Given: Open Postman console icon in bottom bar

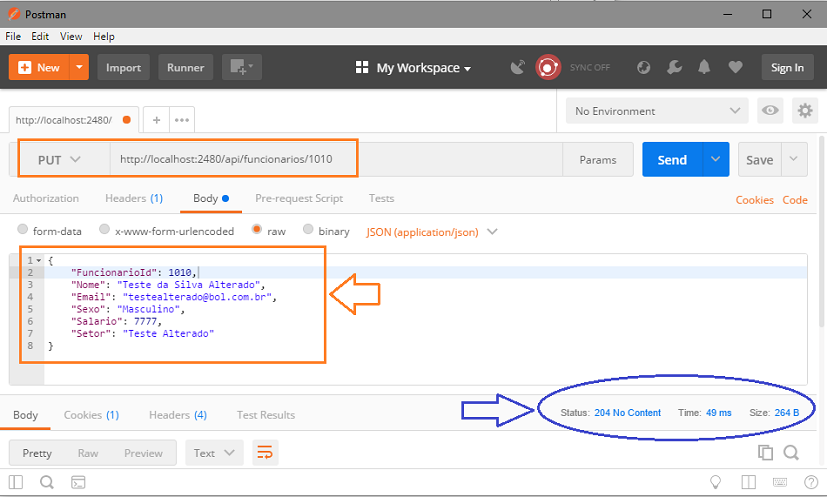Looking at the screenshot, I should click(78, 482).
